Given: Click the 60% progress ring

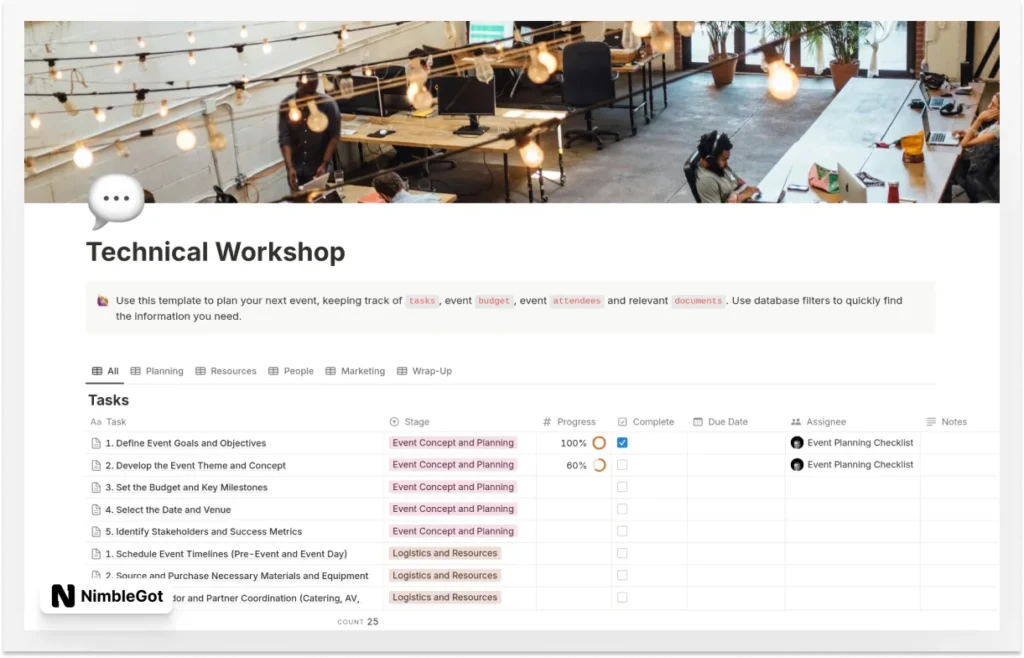Looking at the screenshot, I should (598, 465).
